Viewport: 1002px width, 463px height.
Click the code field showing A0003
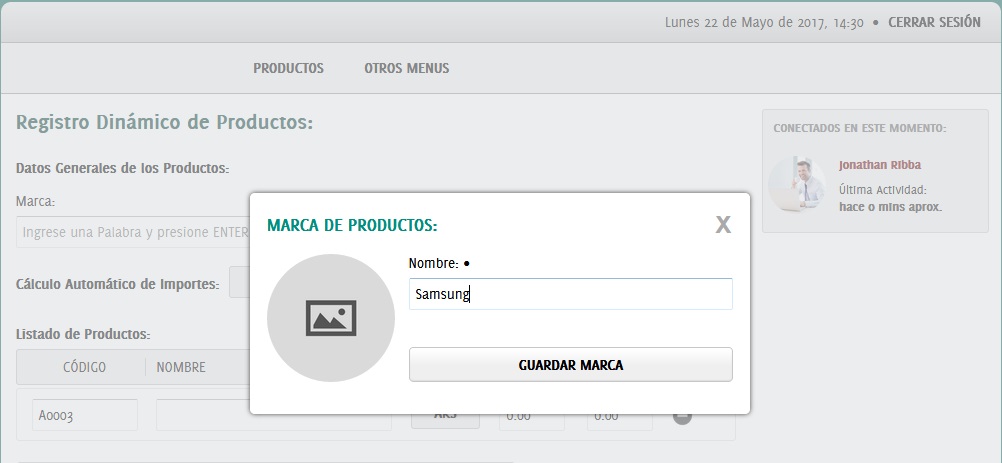84,416
